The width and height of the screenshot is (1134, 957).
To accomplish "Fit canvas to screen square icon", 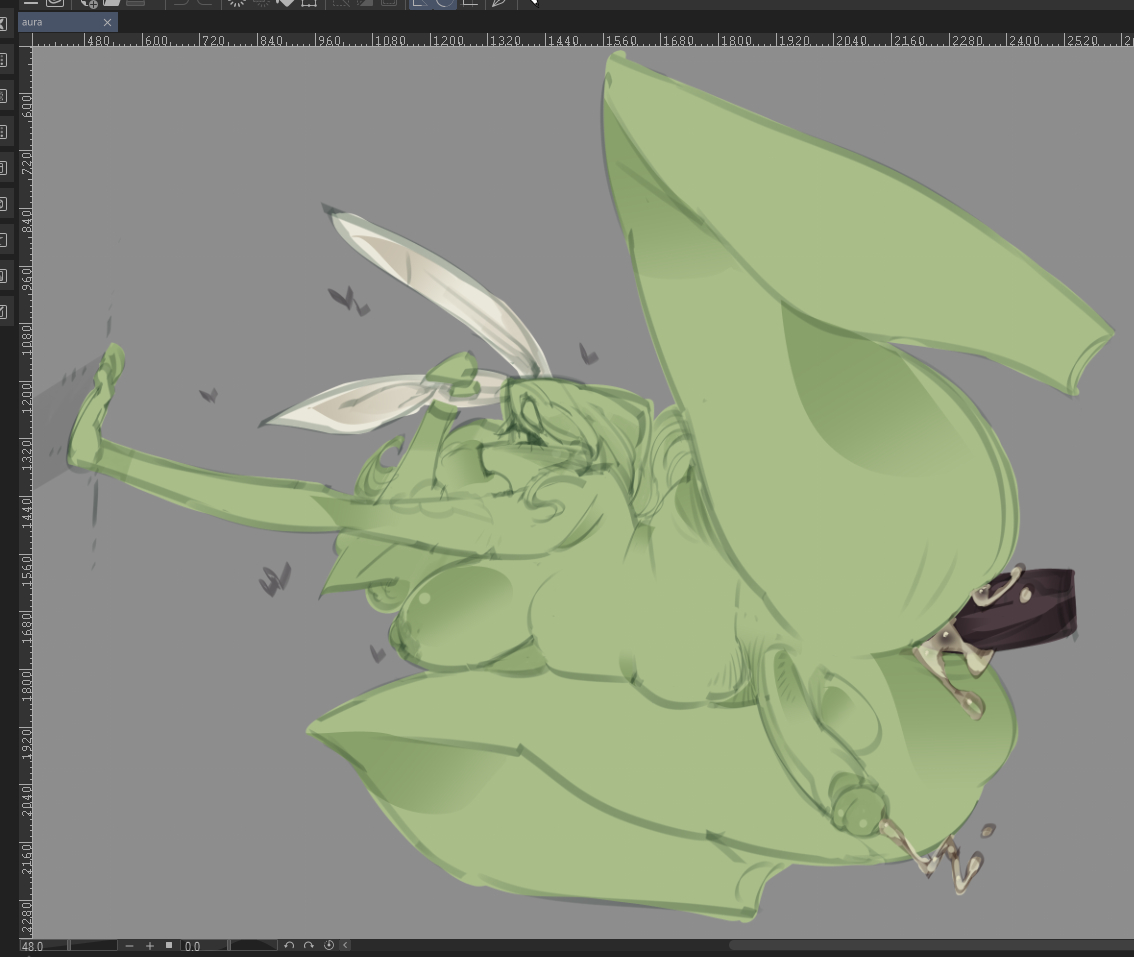I will tap(169, 945).
